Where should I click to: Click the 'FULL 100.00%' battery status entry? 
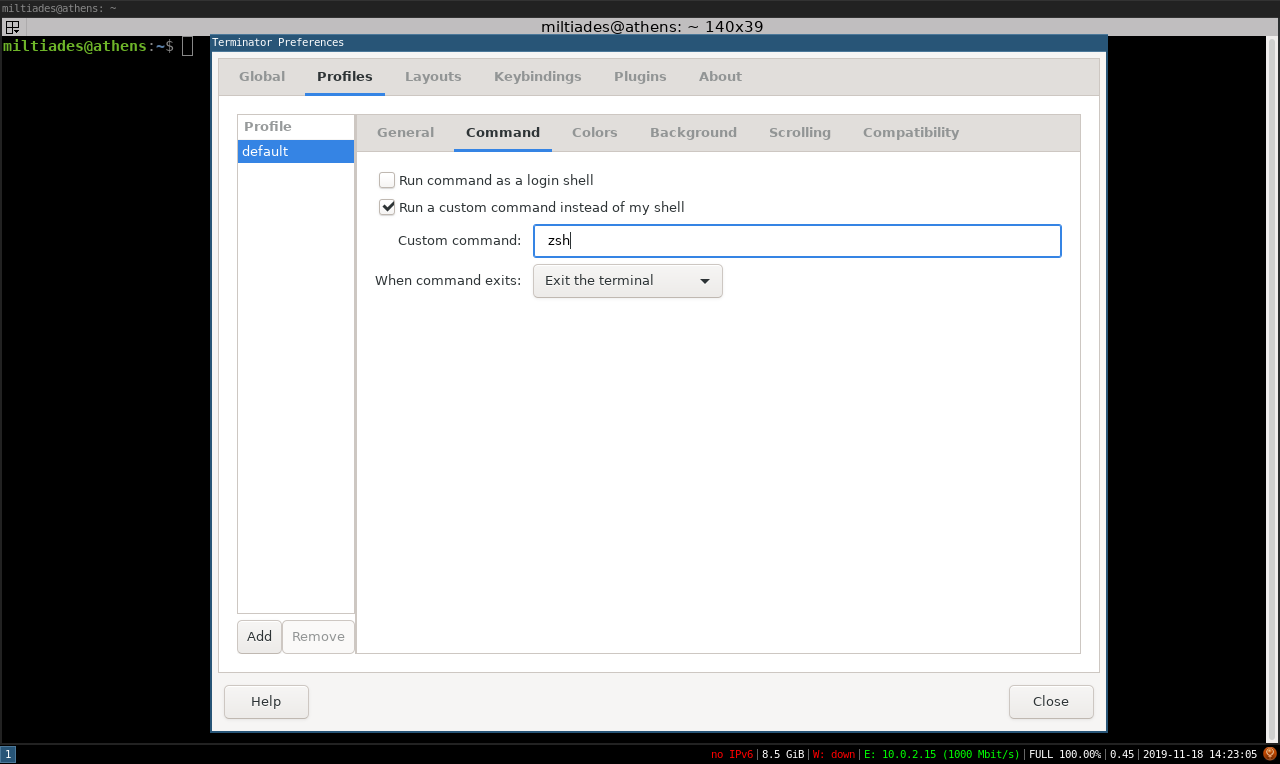tap(1065, 754)
